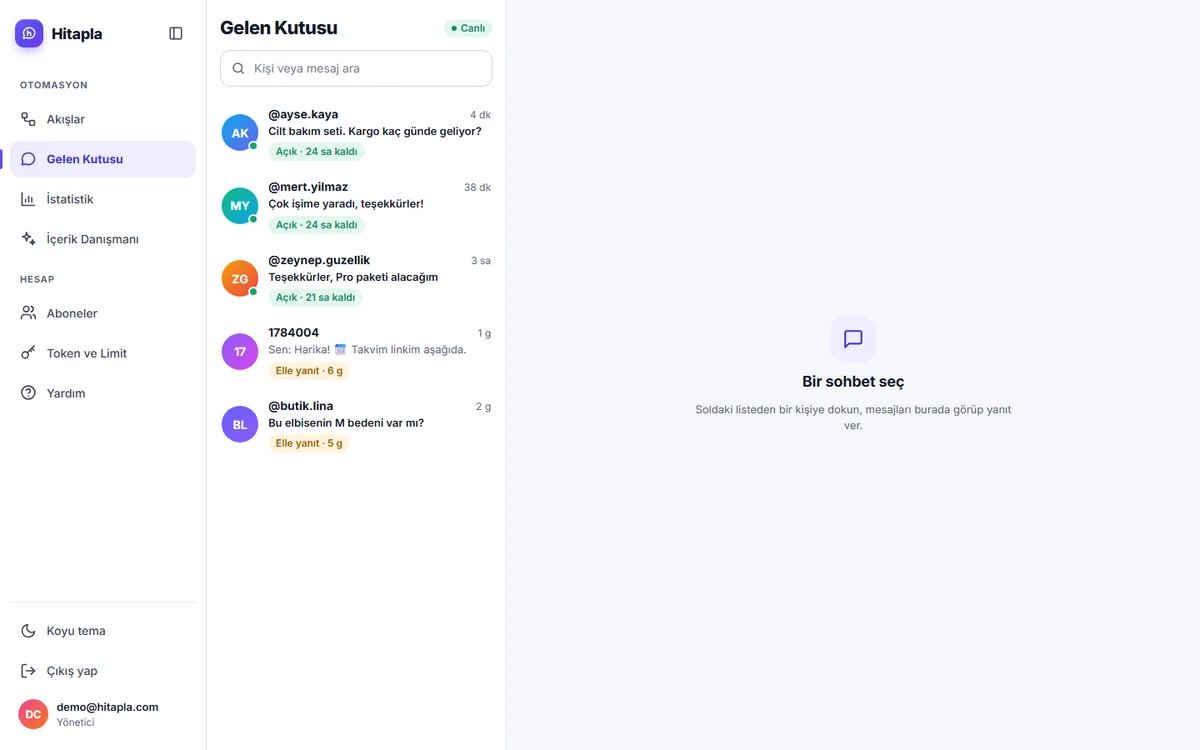Click the ZG avatar for zeynep.guzellik
This screenshot has width=1200, height=750.
pyautogui.click(x=240, y=279)
